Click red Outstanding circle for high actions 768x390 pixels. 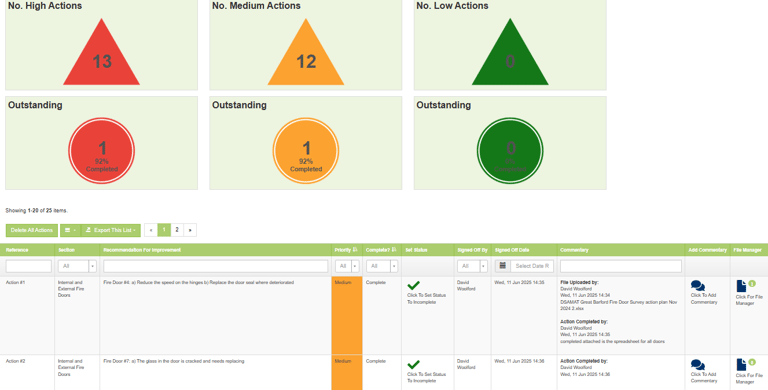[x=101, y=151]
